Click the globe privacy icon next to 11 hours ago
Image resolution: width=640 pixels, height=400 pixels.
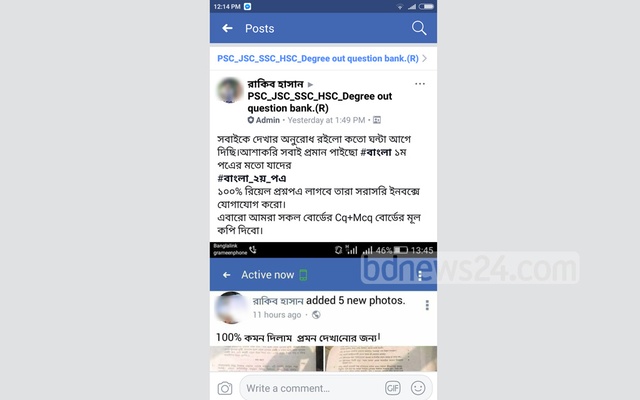316,315
